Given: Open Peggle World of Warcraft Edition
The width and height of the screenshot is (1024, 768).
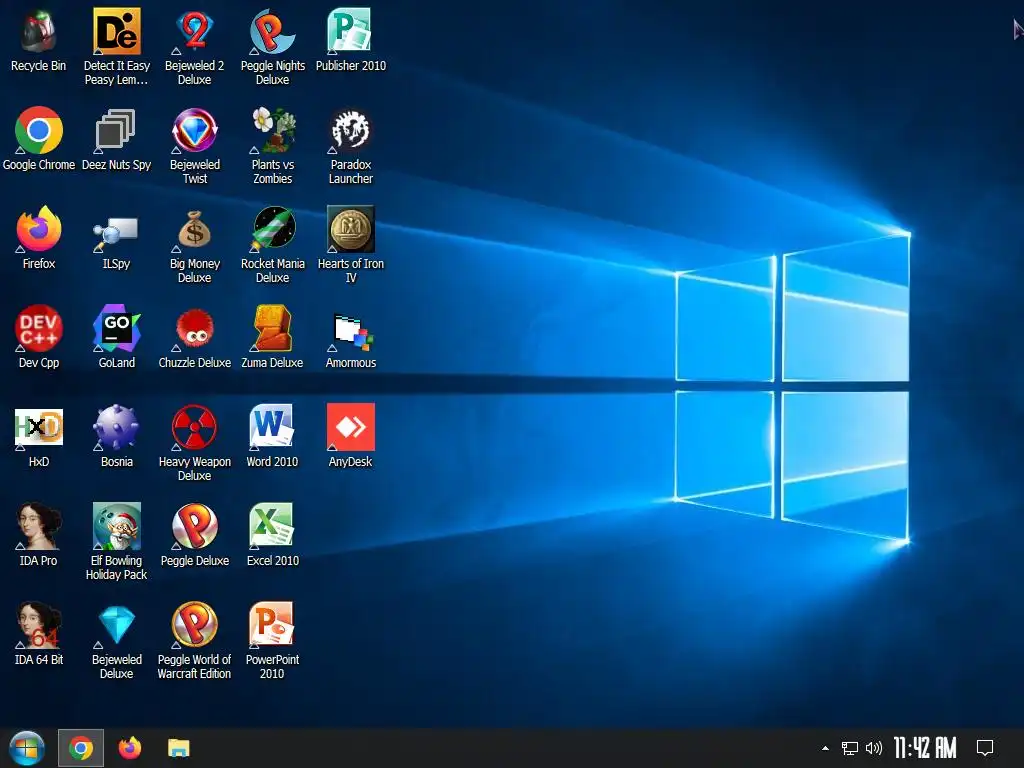Looking at the screenshot, I should (x=195, y=641).
